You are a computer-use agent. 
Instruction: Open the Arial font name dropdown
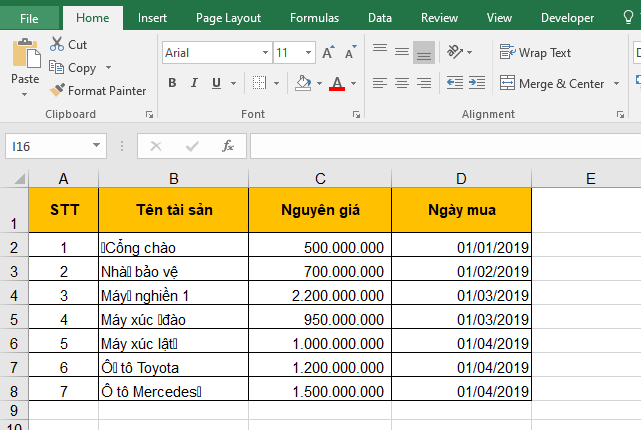click(x=264, y=53)
